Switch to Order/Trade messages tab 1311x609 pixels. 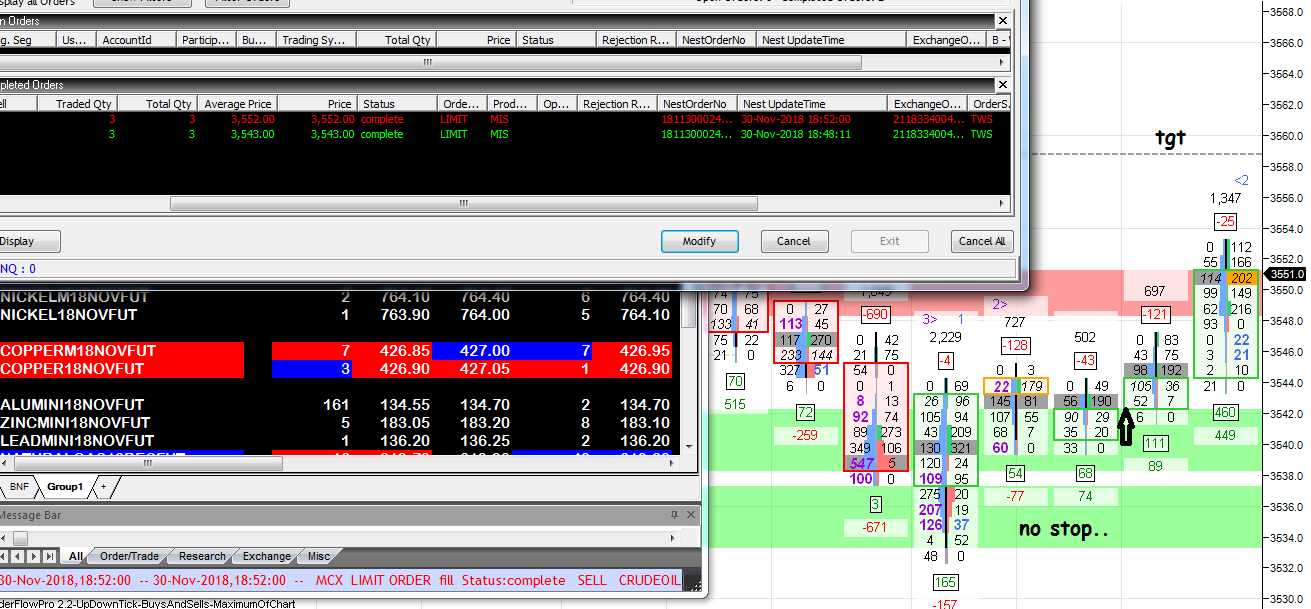[129, 556]
